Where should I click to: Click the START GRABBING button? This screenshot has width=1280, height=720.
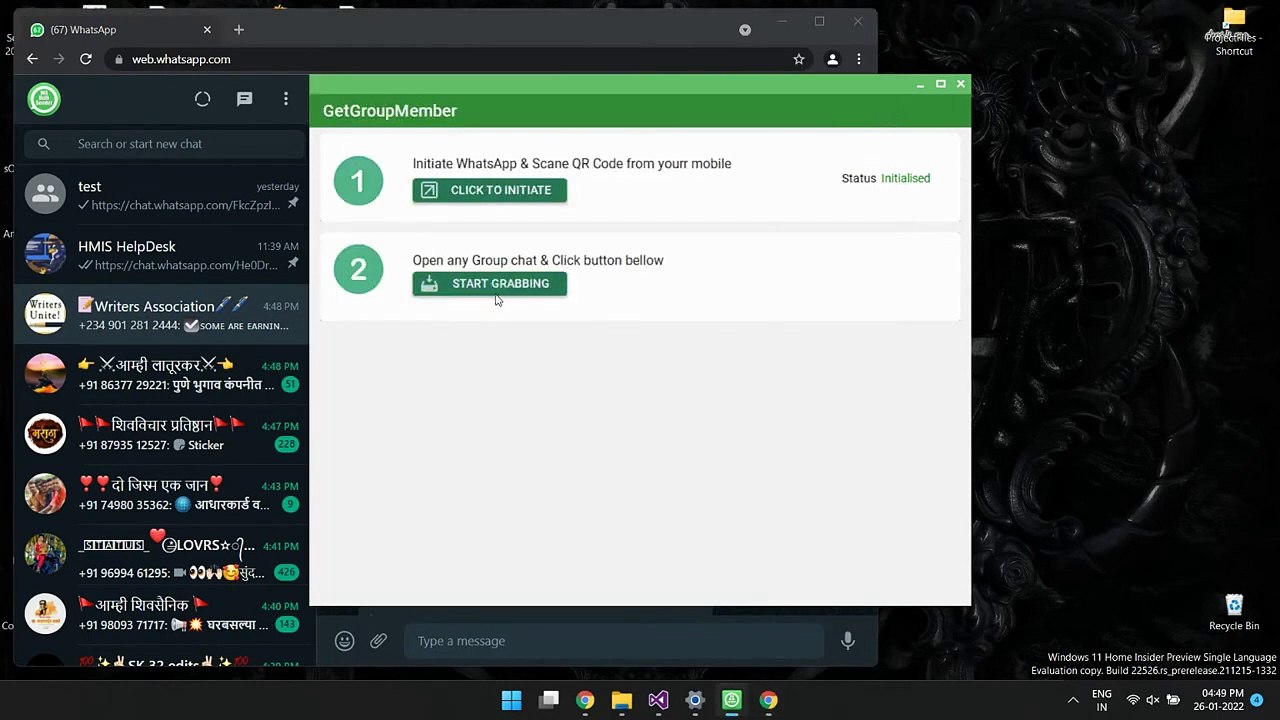[489, 284]
